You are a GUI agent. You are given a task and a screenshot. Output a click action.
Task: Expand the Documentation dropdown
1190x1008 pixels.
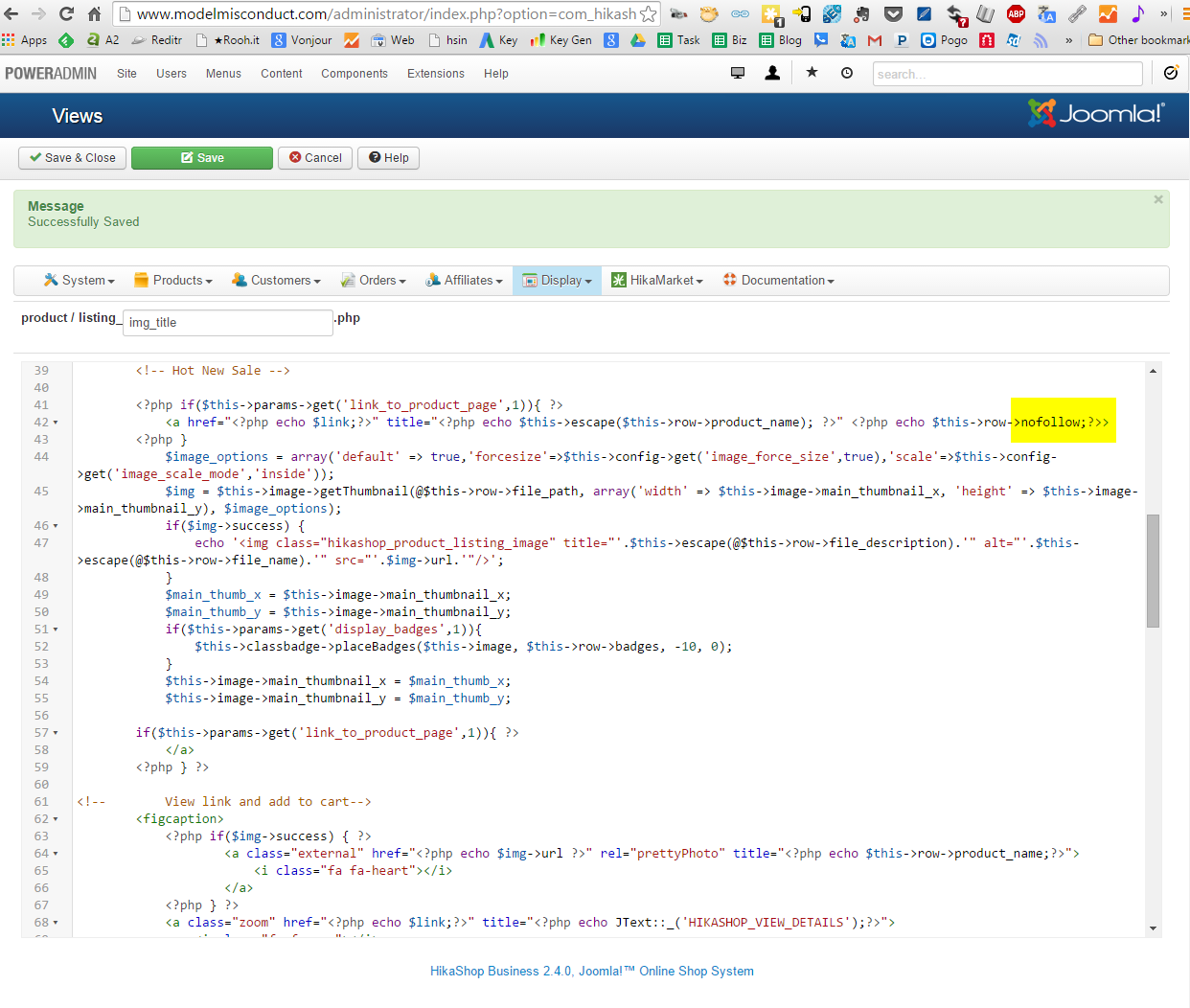click(778, 281)
